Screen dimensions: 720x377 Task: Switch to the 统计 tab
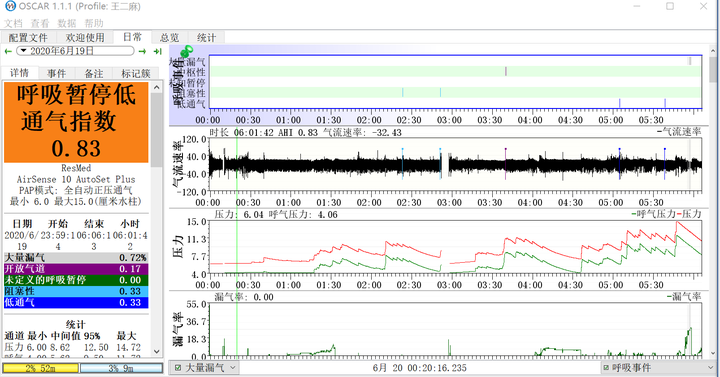tap(206, 38)
